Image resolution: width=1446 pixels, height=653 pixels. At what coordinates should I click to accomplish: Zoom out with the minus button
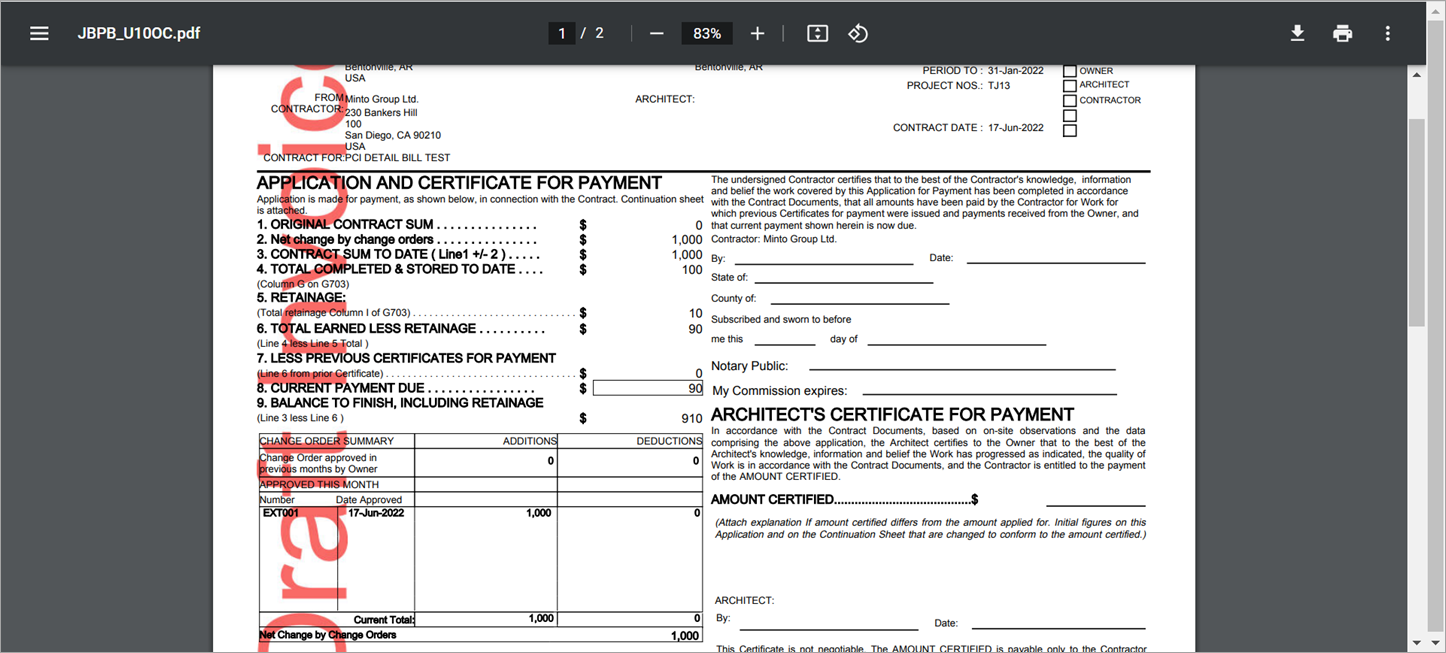[656, 33]
